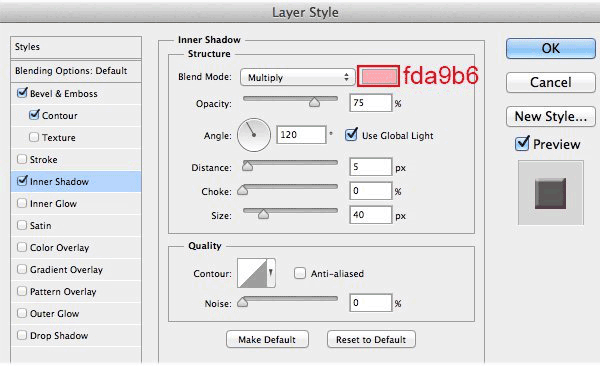
Task: Click the Noise value field
Action: [371, 303]
